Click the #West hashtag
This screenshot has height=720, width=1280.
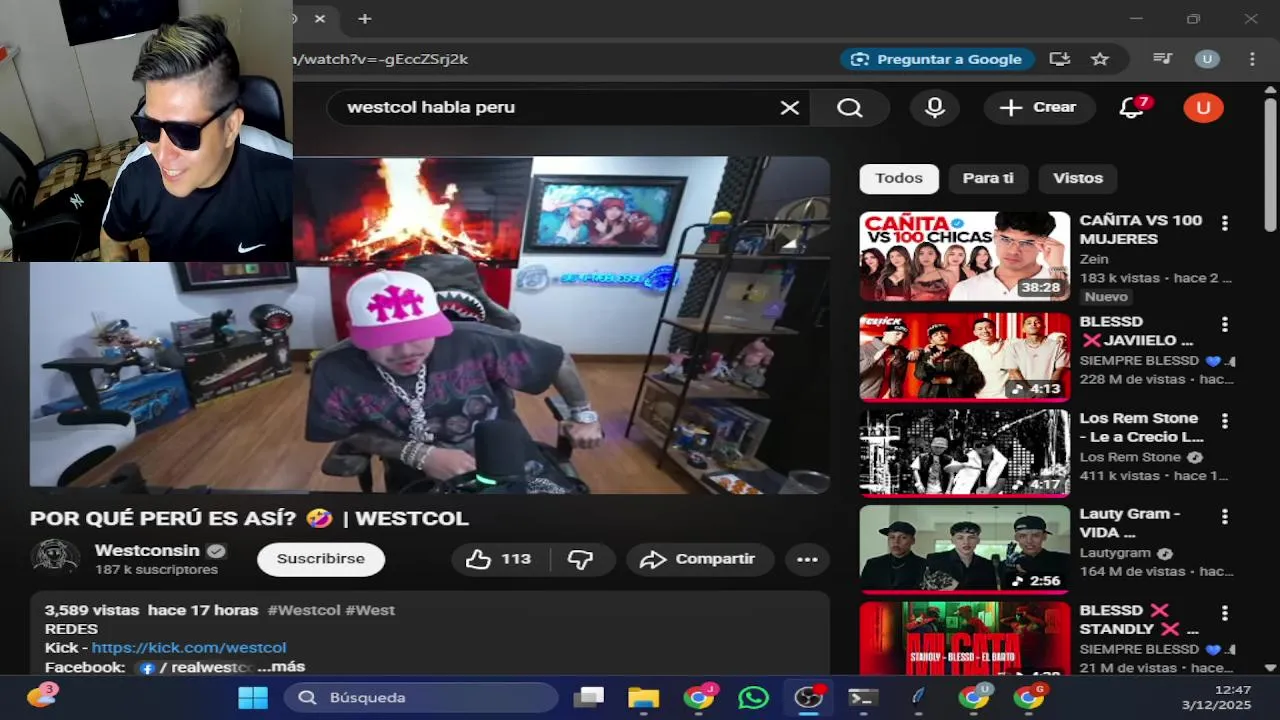(x=370, y=610)
